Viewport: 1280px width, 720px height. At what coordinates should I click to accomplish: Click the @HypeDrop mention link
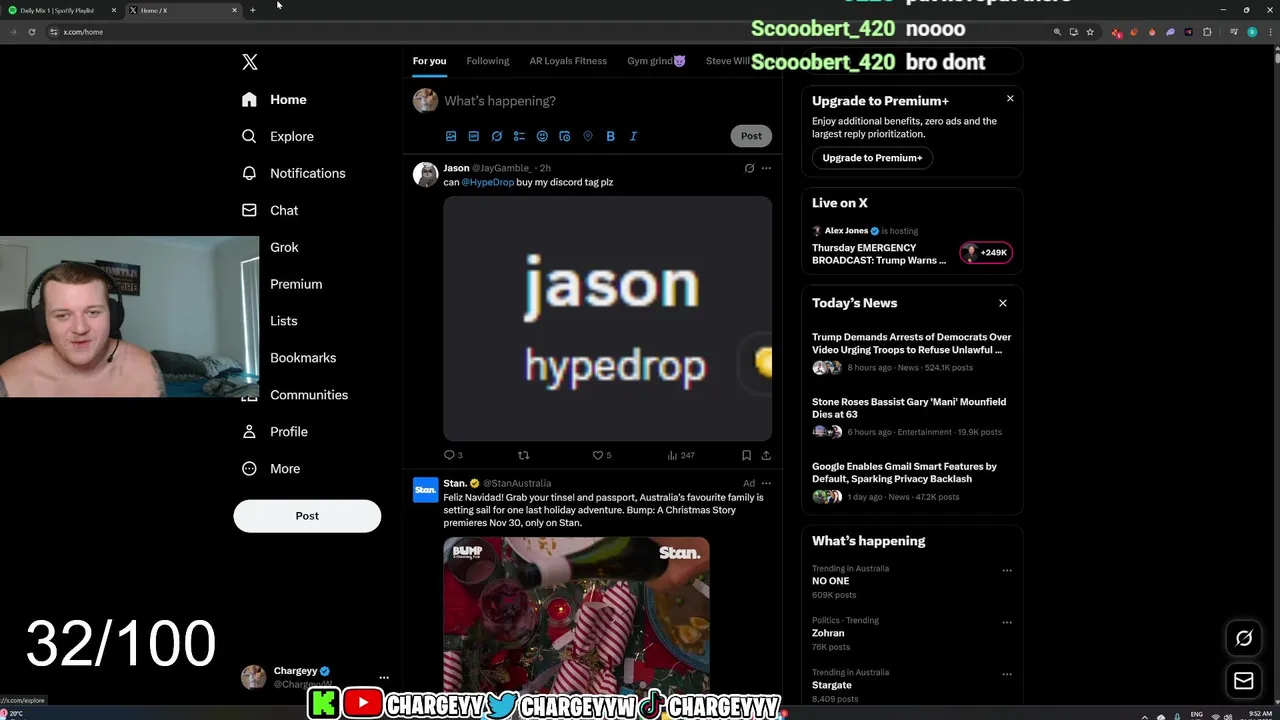pos(488,182)
